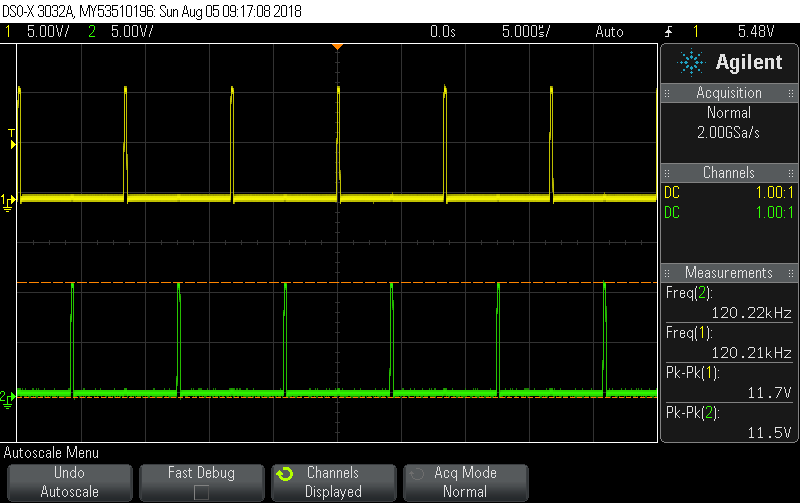Click the Pk-Pk(2) 11.5V measurement
This screenshot has height=503, width=800.
tap(729, 423)
